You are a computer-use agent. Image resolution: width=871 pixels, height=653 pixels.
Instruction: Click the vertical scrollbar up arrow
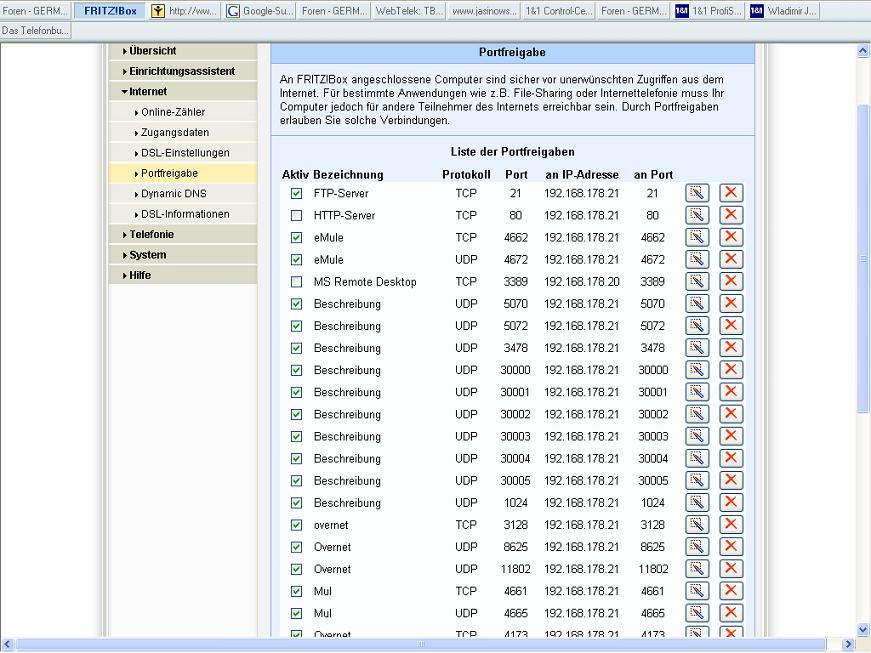pos(863,51)
